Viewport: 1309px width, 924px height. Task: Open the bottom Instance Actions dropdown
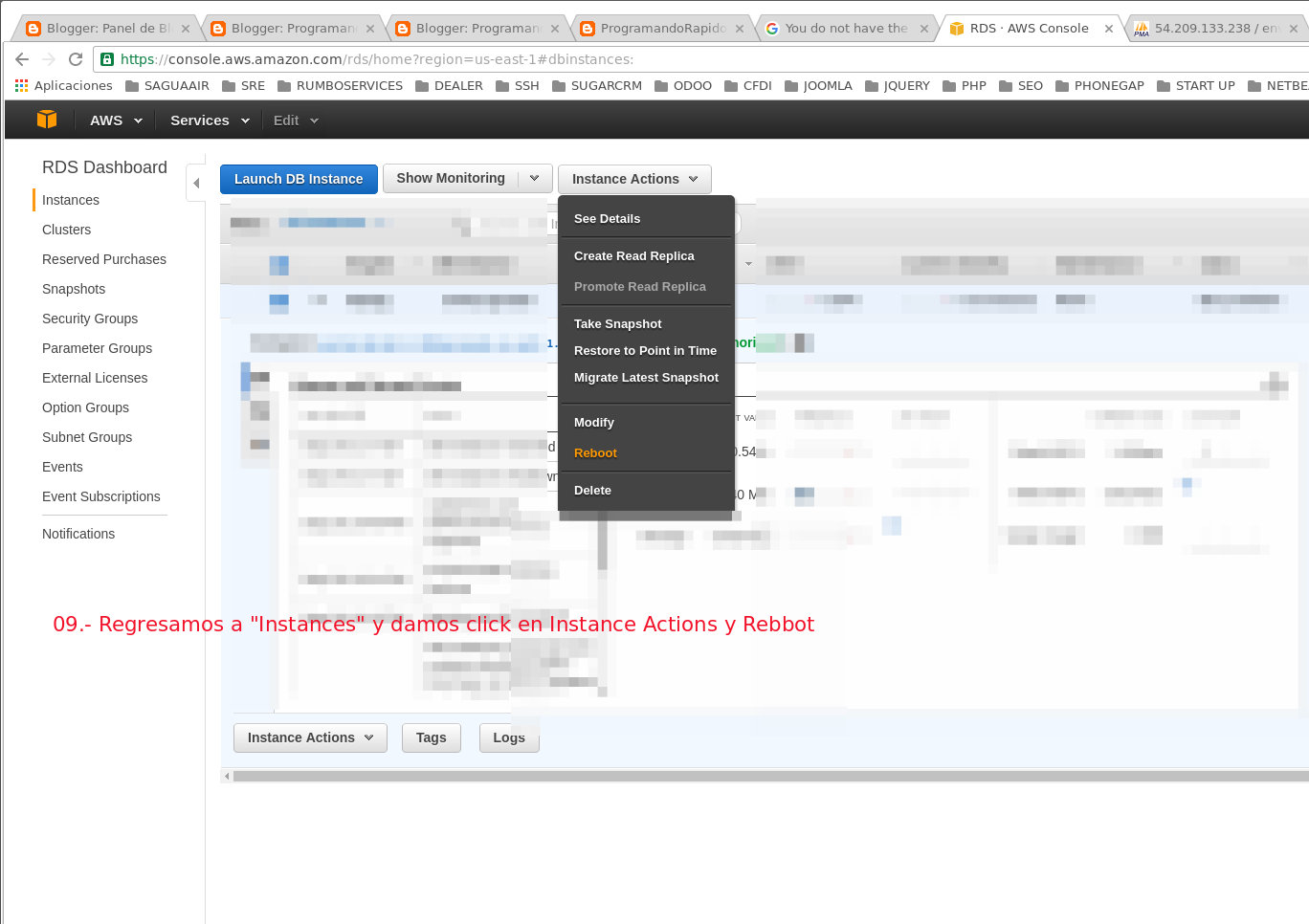310,737
